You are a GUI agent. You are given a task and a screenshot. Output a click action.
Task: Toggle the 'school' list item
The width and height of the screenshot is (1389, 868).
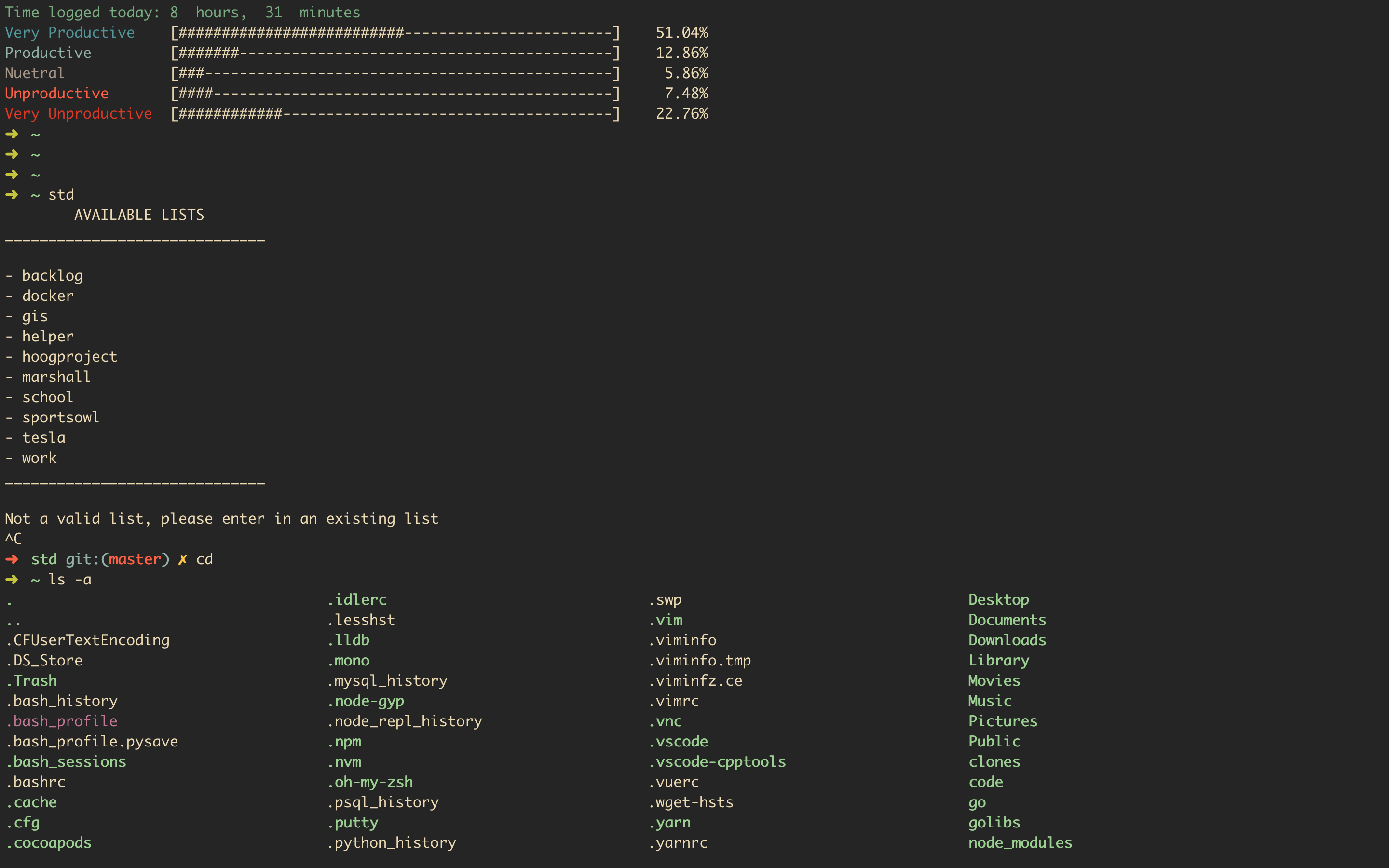pos(45,397)
